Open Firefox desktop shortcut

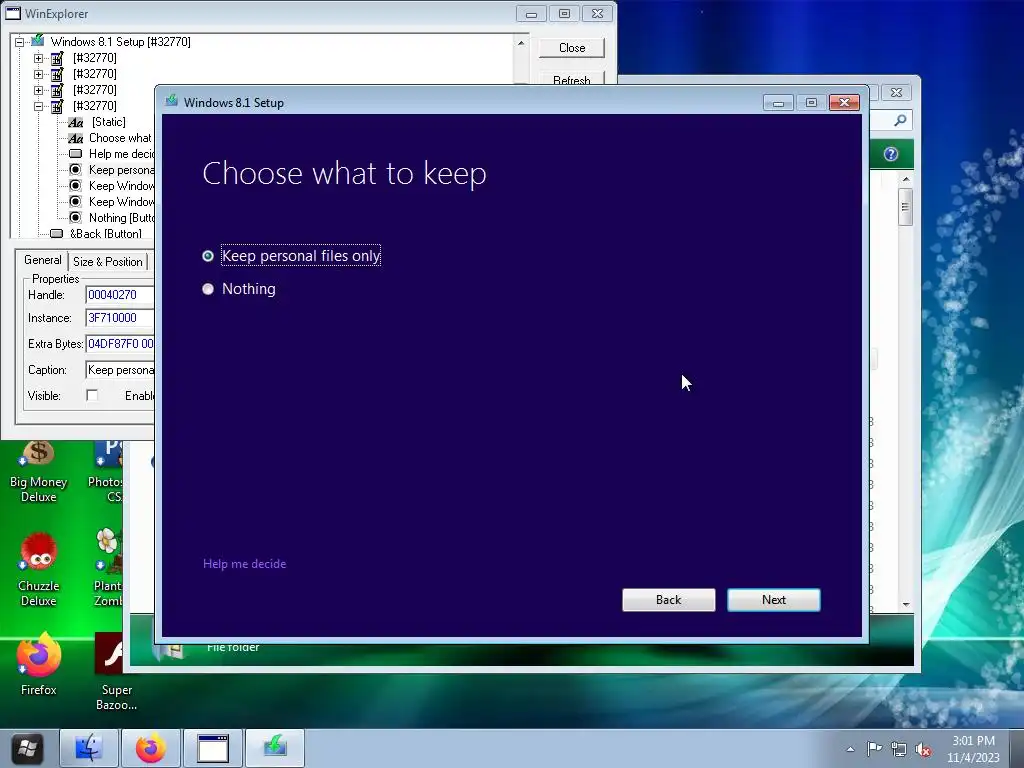pyautogui.click(x=39, y=664)
